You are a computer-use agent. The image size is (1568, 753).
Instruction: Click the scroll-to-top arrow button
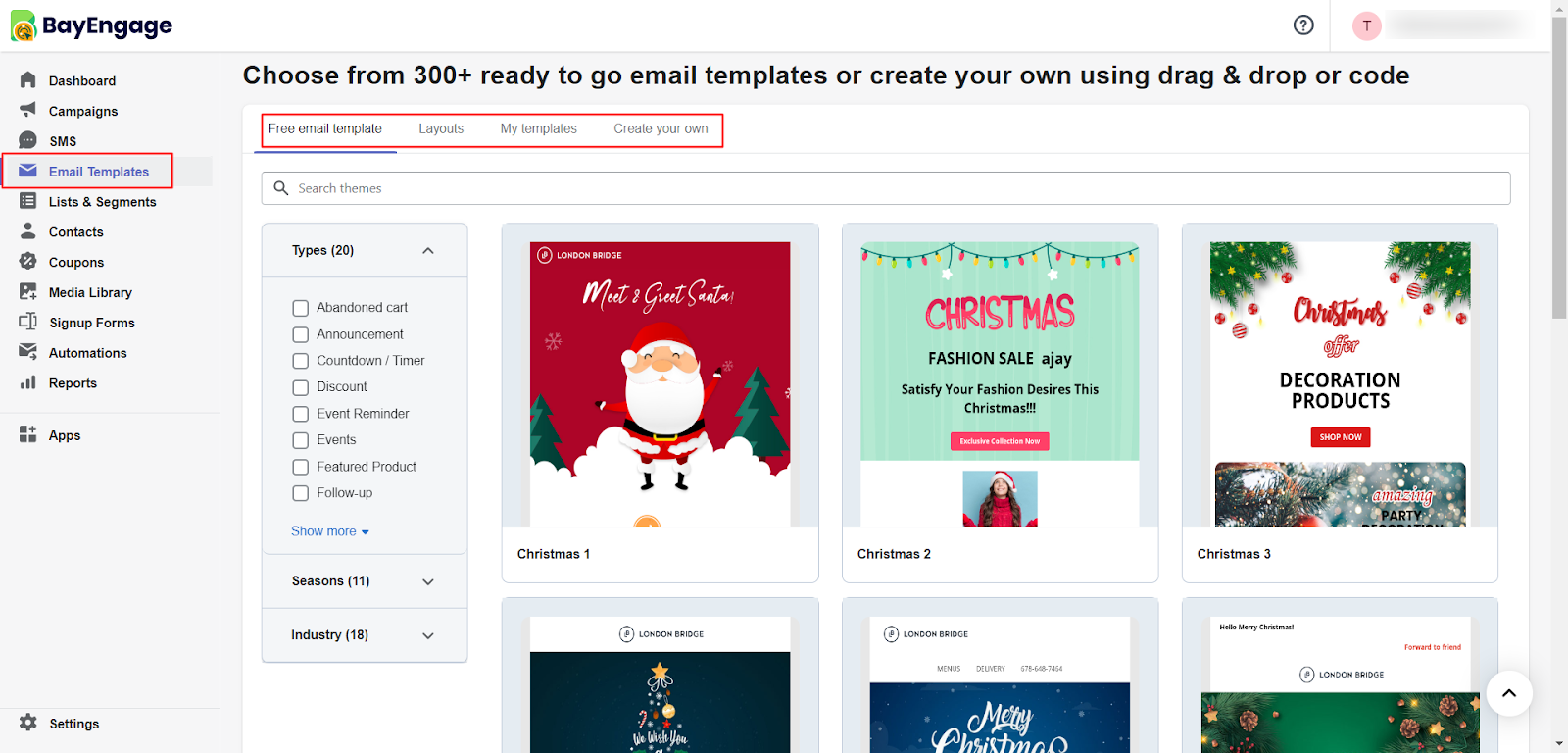pyautogui.click(x=1509, y=693)
